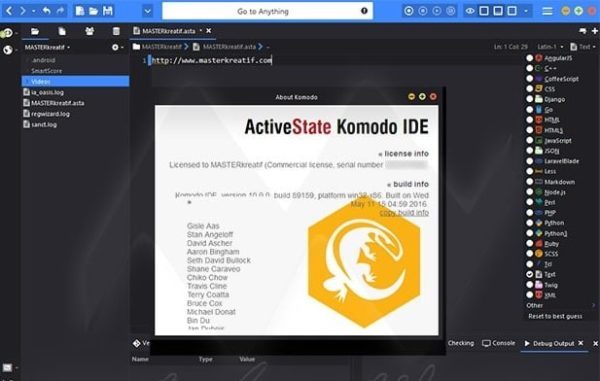Click the side toolbar eye/preview icon
Screen dimensions: 600x381
point(7,33)
